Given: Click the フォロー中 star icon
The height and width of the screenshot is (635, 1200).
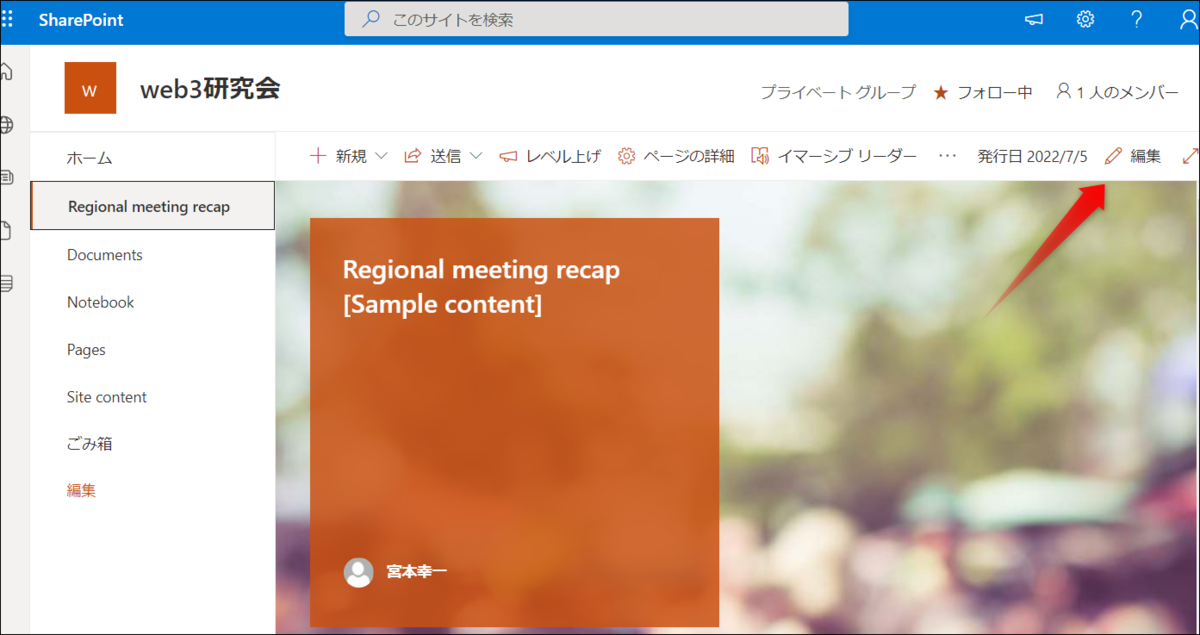Looking at the screenshot, I should tap(941, 93).
